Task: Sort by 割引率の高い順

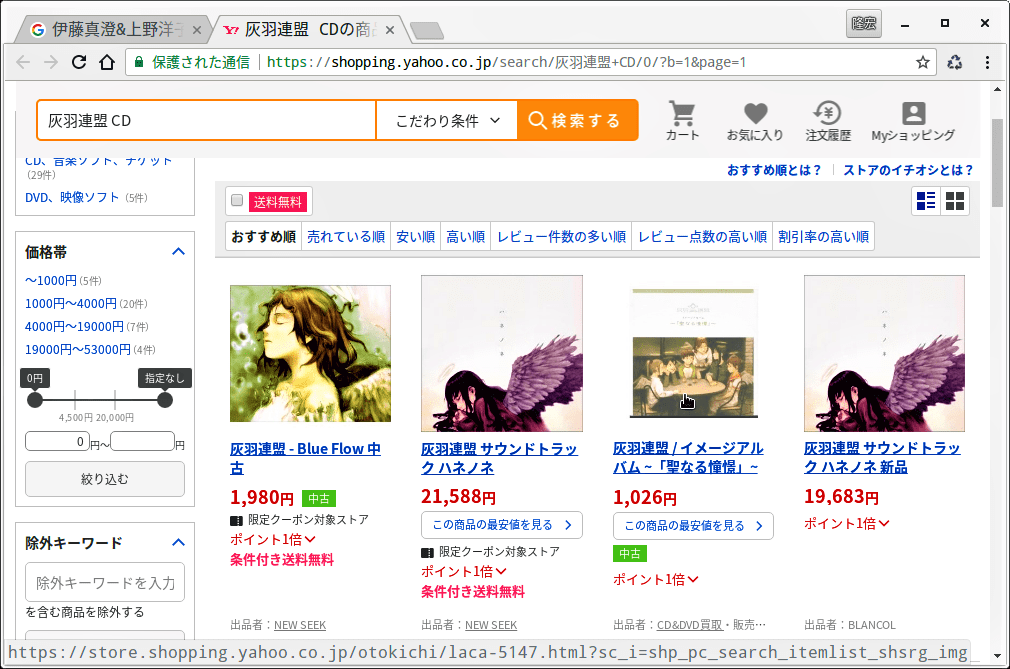Action: 823,237
